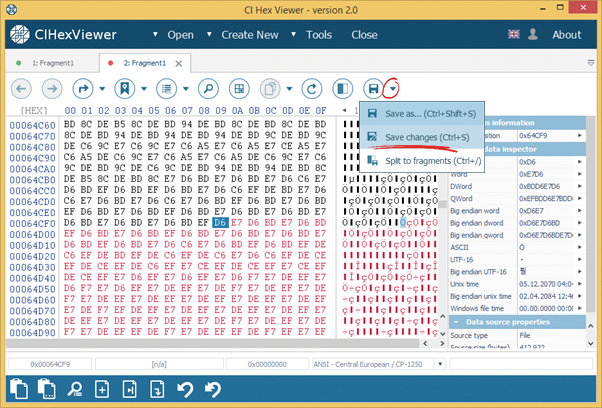
Task: Collapse the Data source properties section
Action: click(456, 322)
